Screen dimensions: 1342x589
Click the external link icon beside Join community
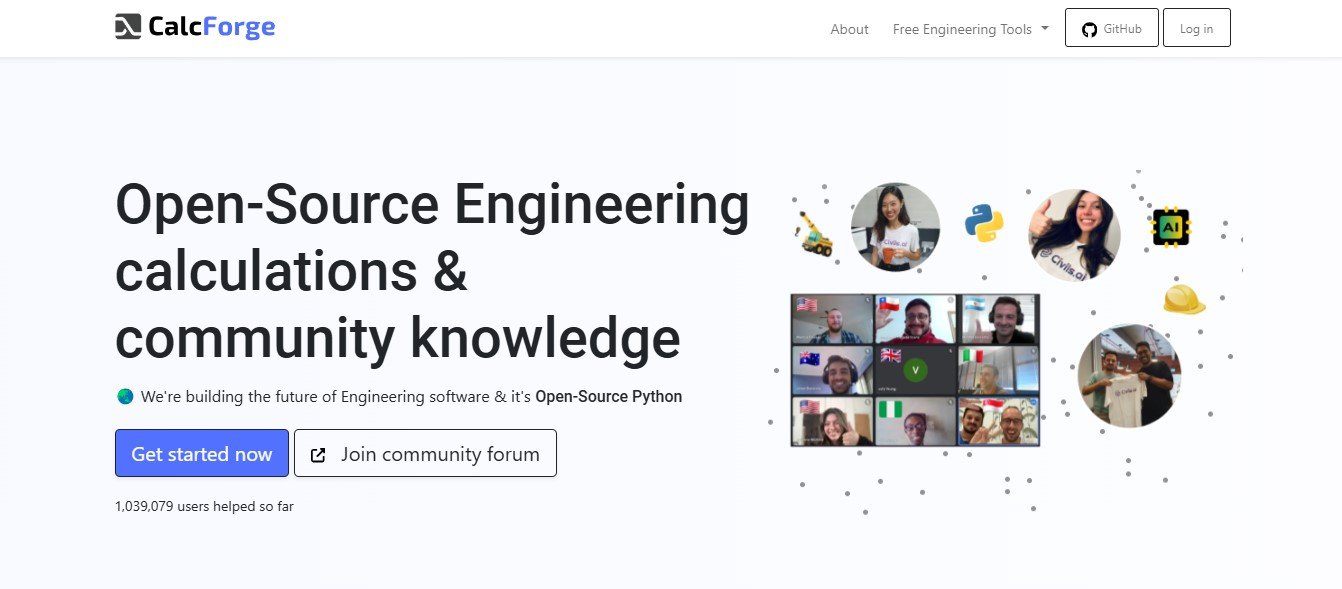318,455
